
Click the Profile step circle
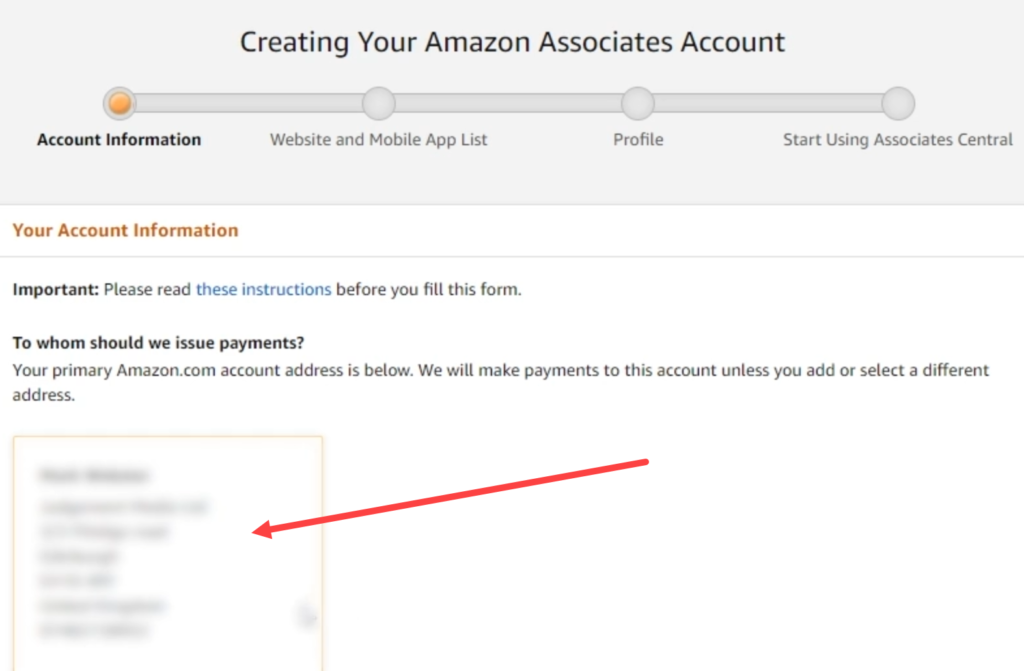coord(638,103)
